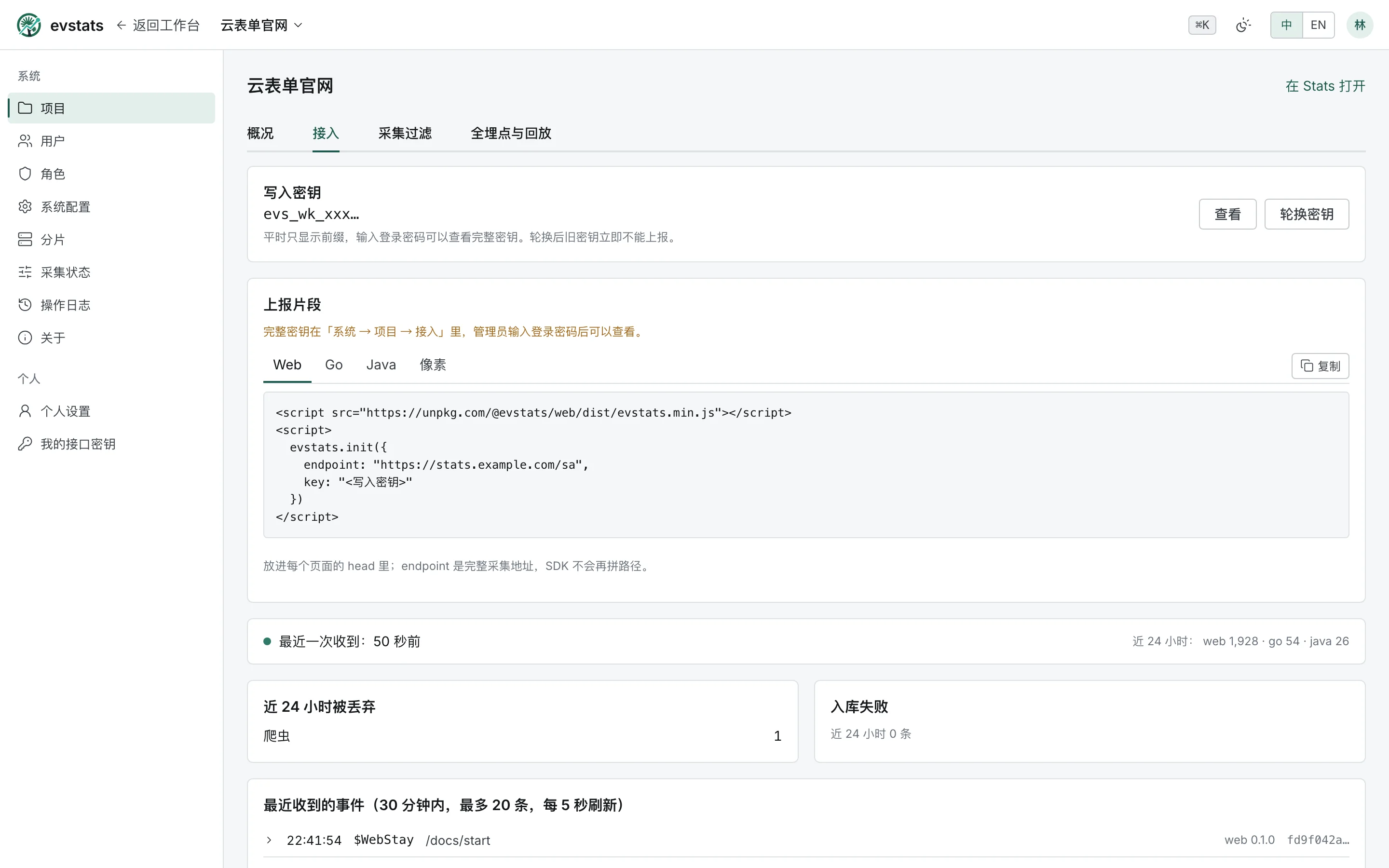Click the 项目 folder icon in sidebar
The width and height of the screenshot is (1389, 868).
25,108
